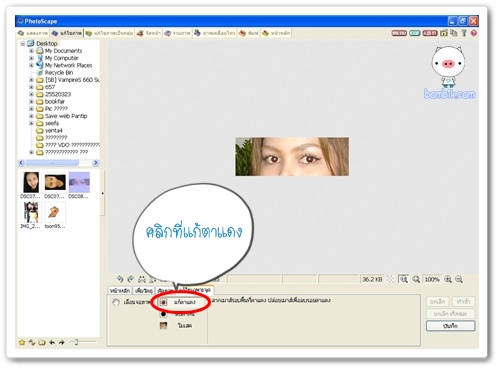Open the Print tab (seventh top tab)

click(x=249, y=33)
